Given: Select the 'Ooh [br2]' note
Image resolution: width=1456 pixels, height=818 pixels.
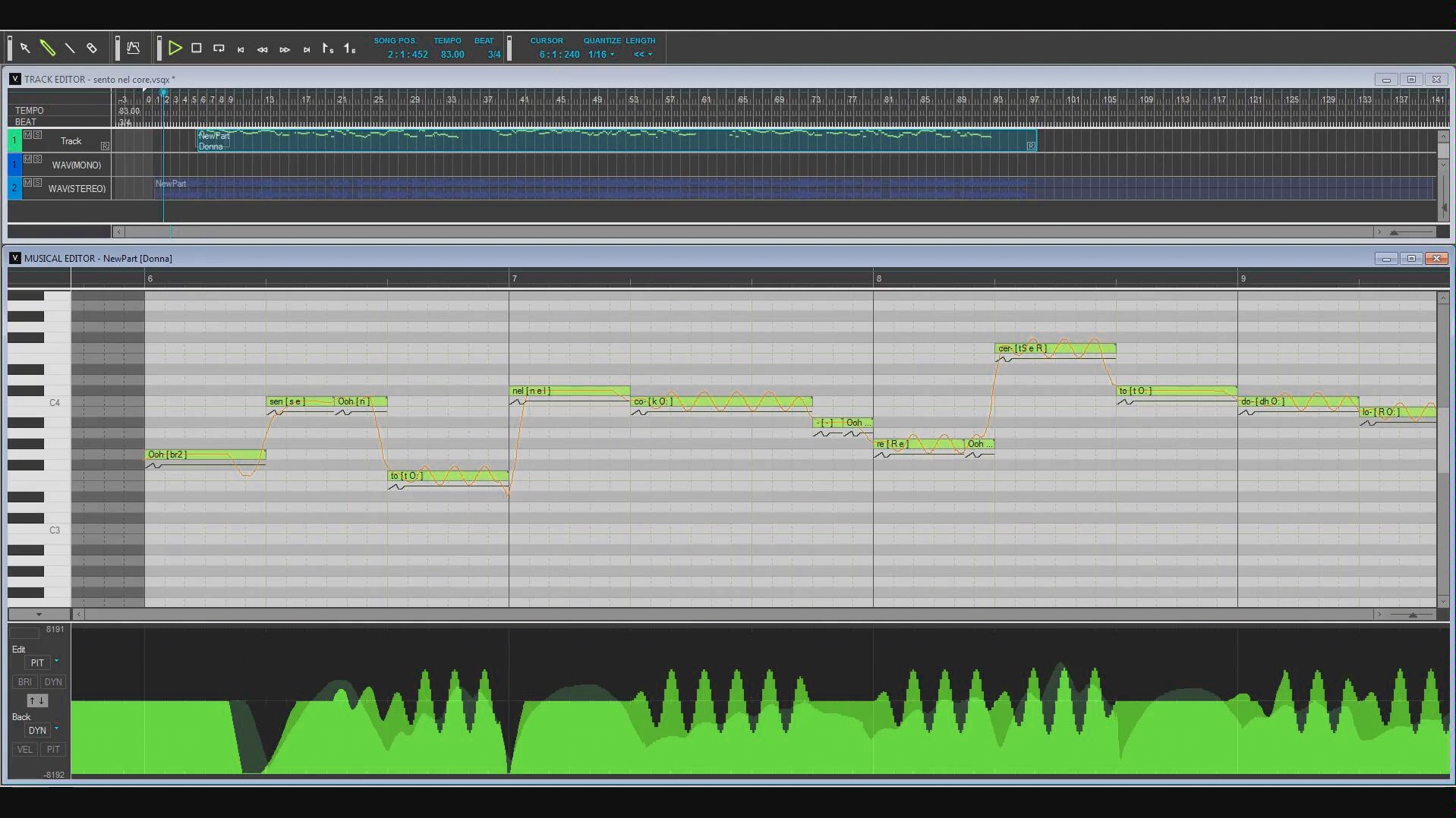Looking at the screenshot, I should pos(205,455).
